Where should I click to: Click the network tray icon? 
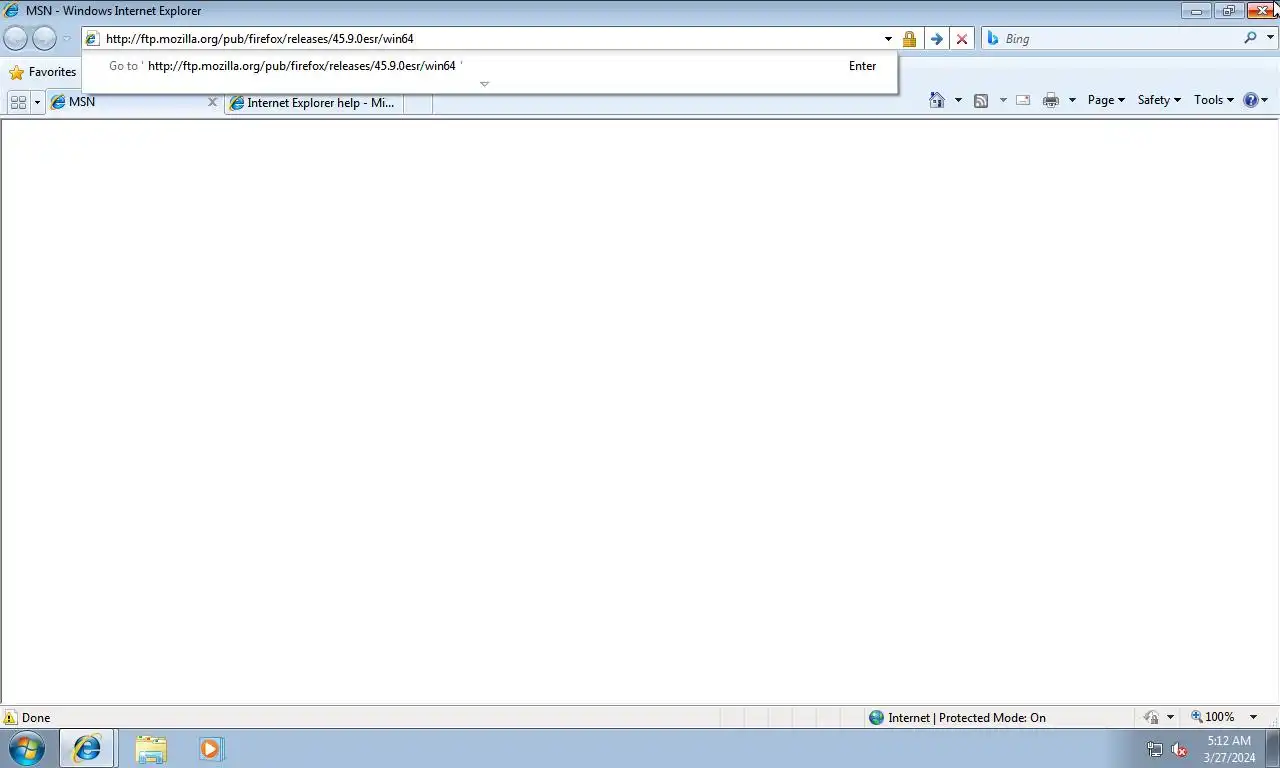tap(1155, 749)
